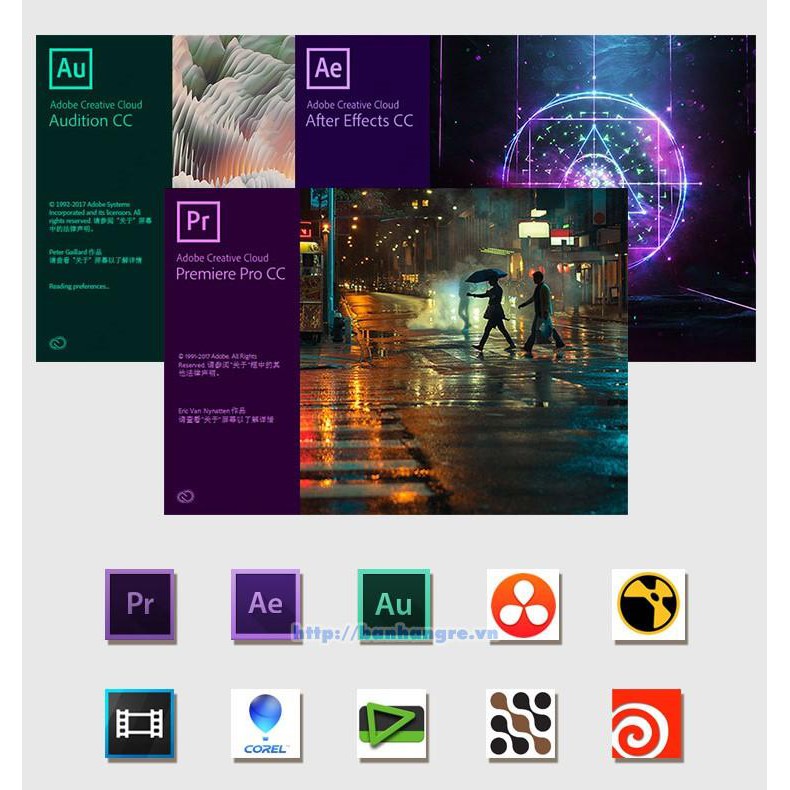Click the "Reading preferences..." status text
The height and width of the screenshot is (790, 790).
point(79,286)
